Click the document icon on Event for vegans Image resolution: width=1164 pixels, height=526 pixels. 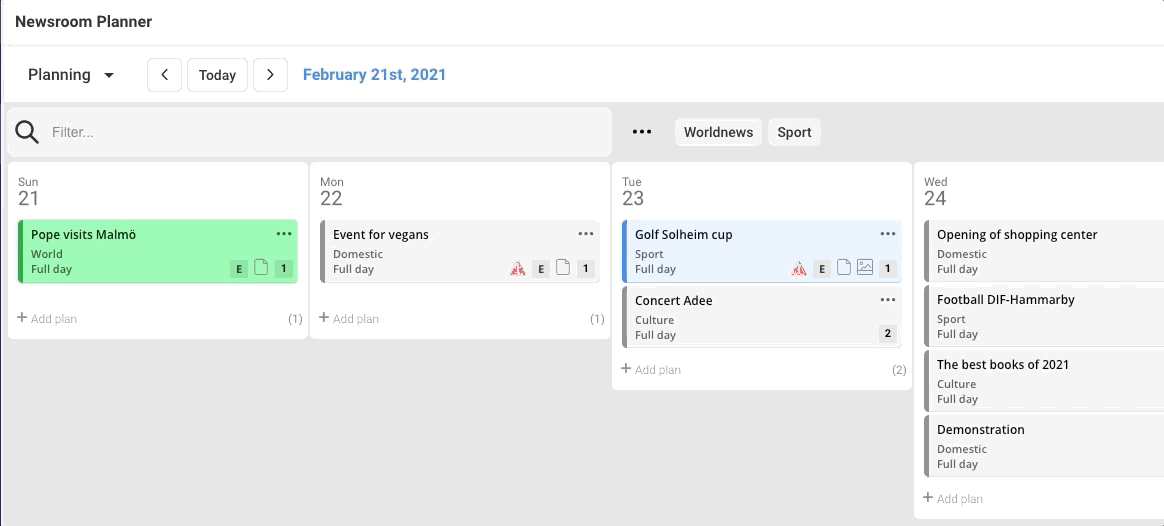[563, 268]
